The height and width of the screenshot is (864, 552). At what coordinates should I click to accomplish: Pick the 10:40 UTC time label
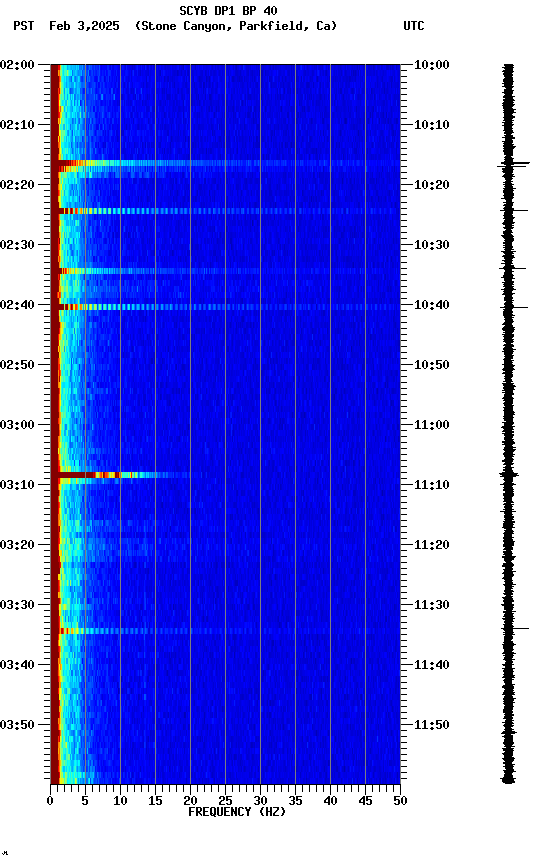[431, 305]
